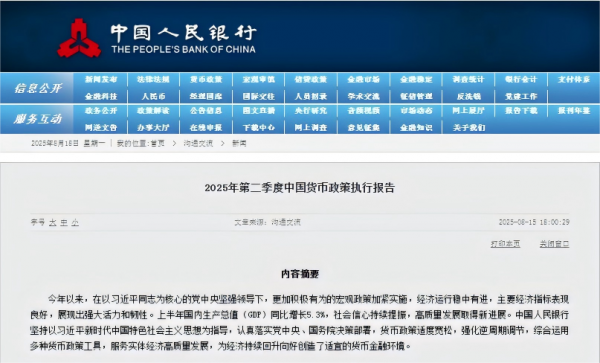This screenshot has height=363, width=600.
Task: Open the 新闻发布 navigation item
Action: tap(101, 80)
